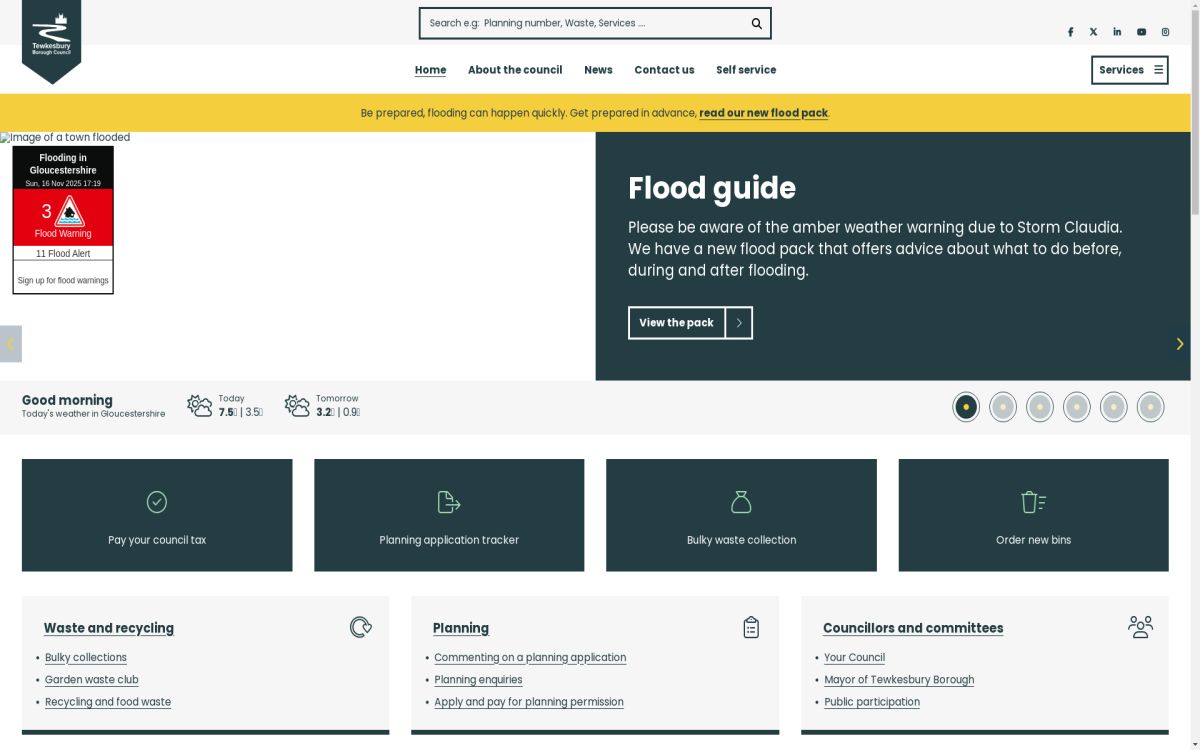Select the last carousel indicator dot
This screenshot has height=750, width=1200.
[1150, 407]
